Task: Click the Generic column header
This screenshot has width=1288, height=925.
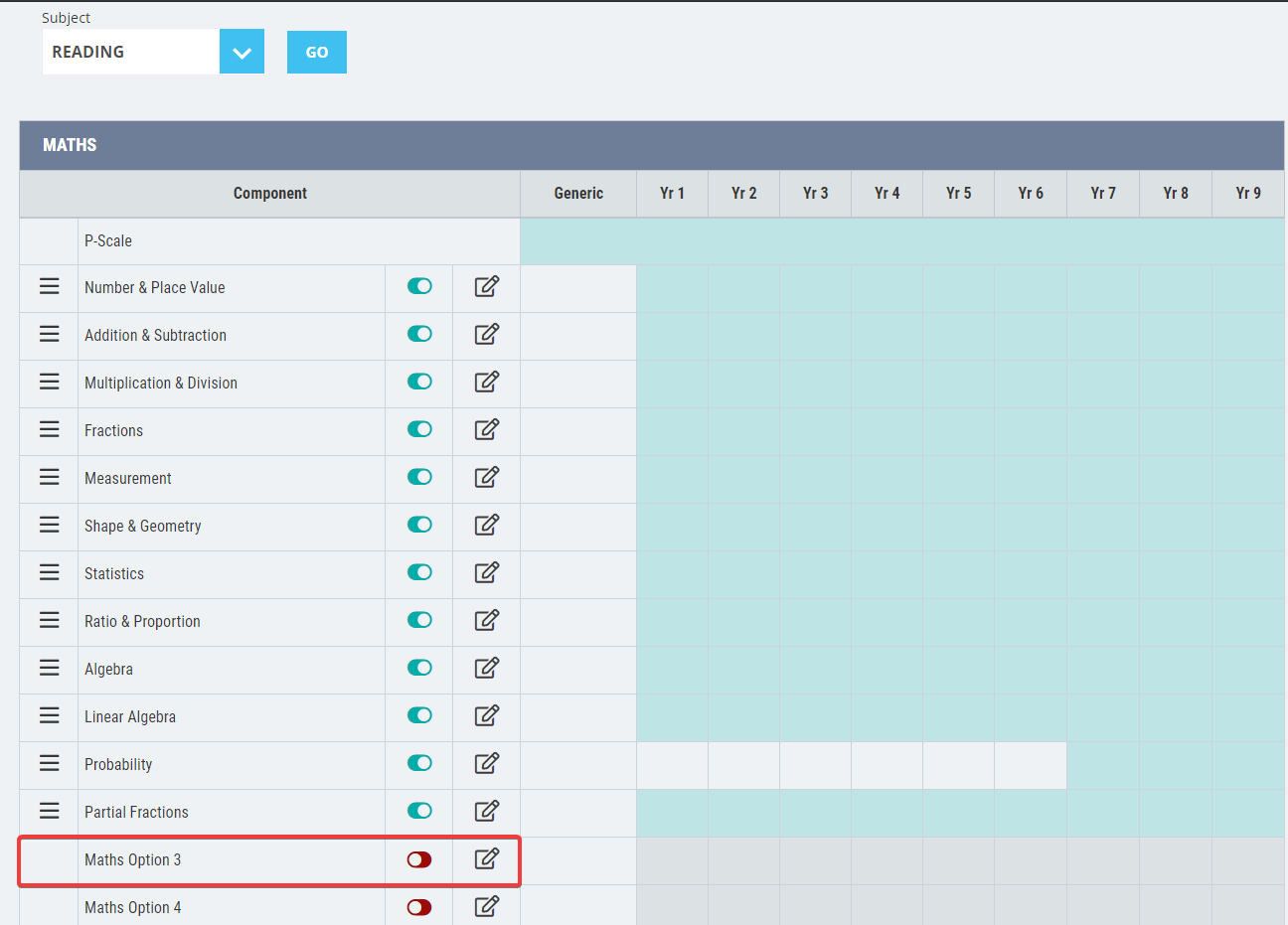Action: click(x=578, y=194)
